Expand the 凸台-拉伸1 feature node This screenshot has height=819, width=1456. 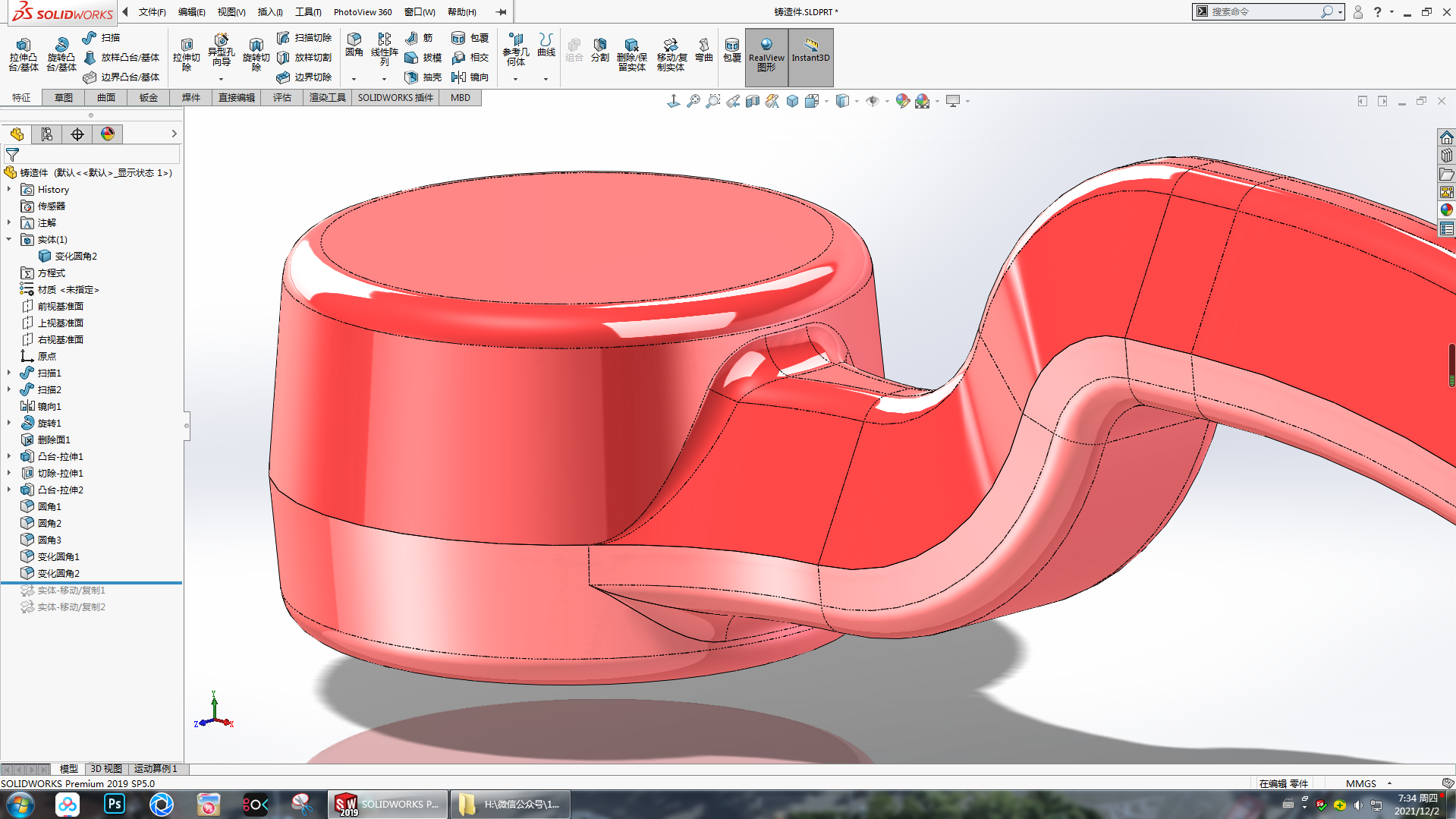(9, 456)
